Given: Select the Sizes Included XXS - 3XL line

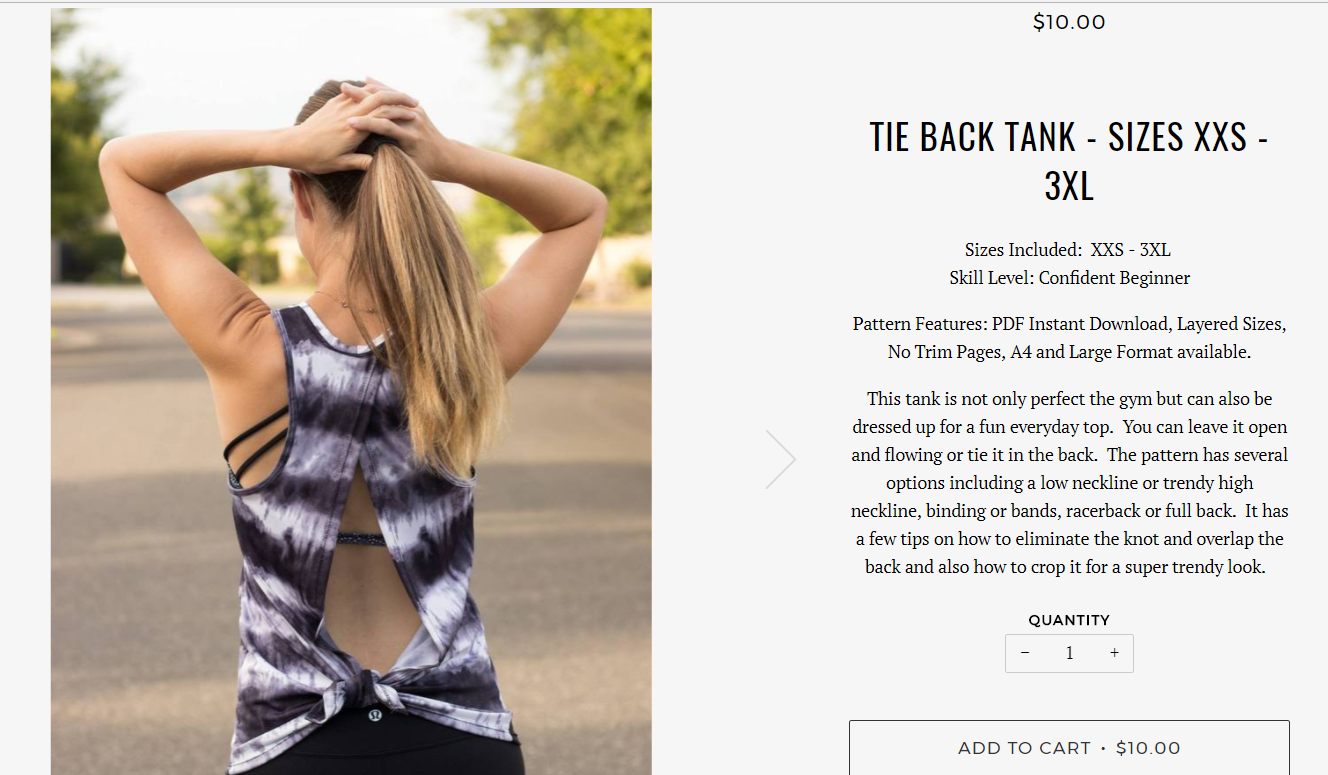Looking at the screenshot, I should coord(1068,250).
